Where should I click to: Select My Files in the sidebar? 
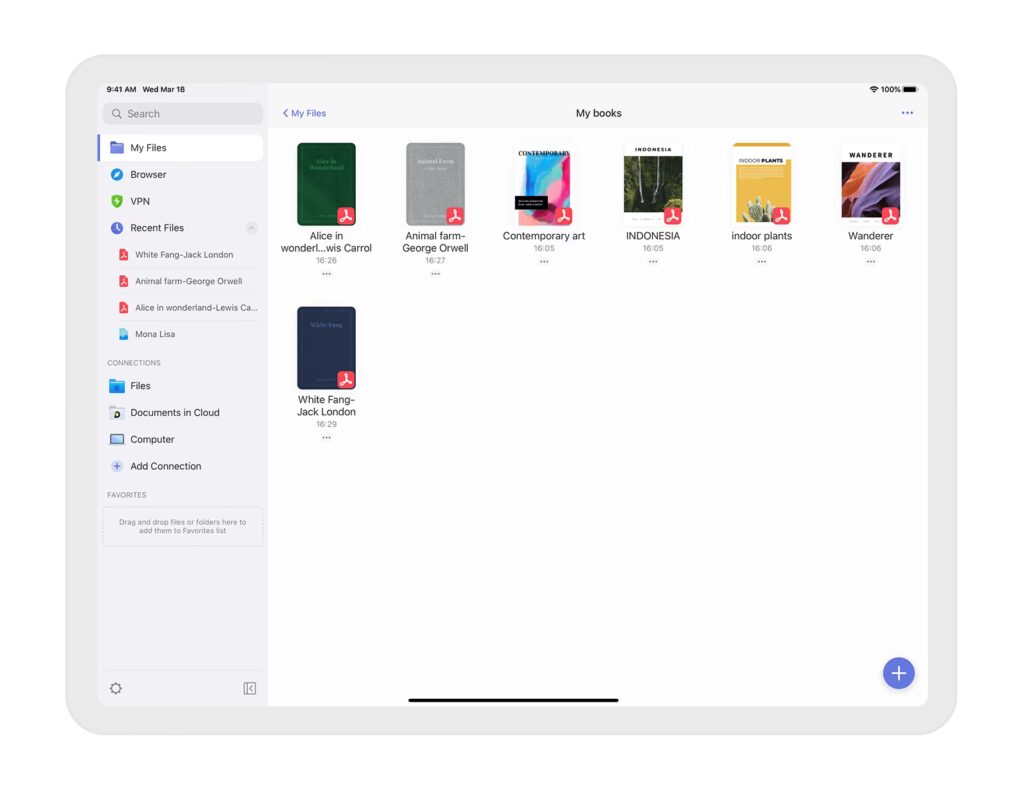pos(148,148)
